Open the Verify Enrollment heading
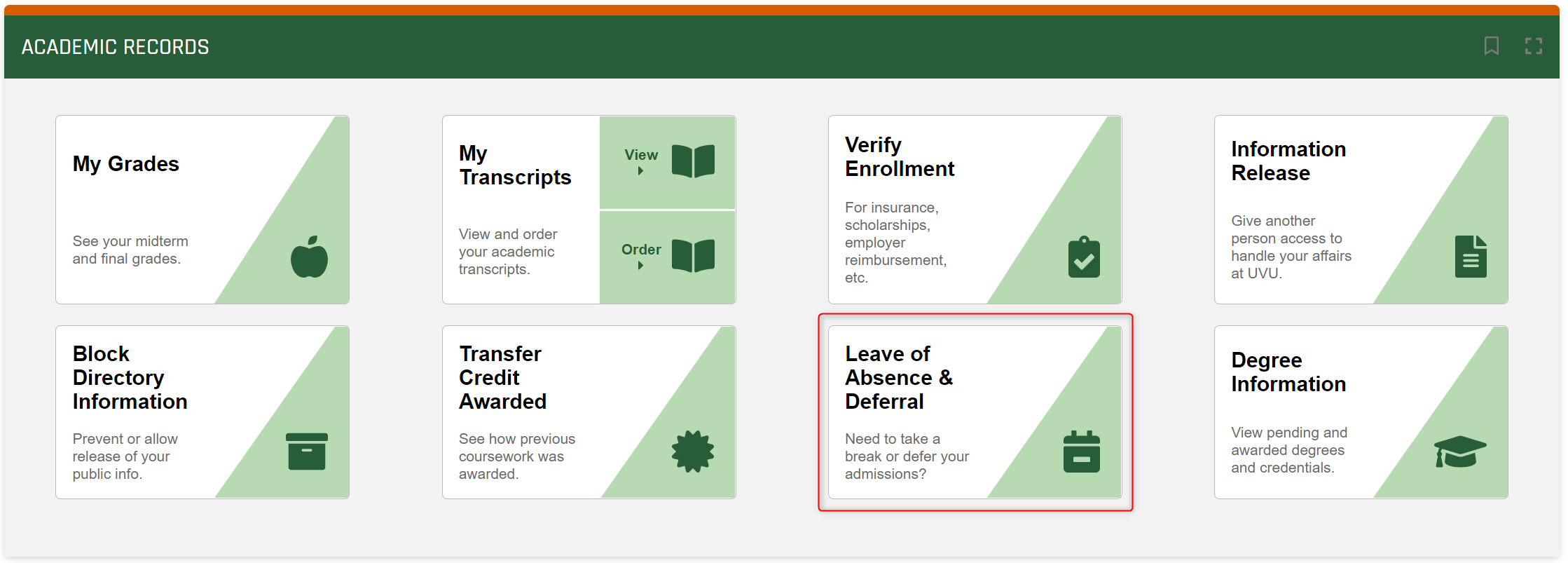The height and width of the screenshot is (563, 1568). 900,157
